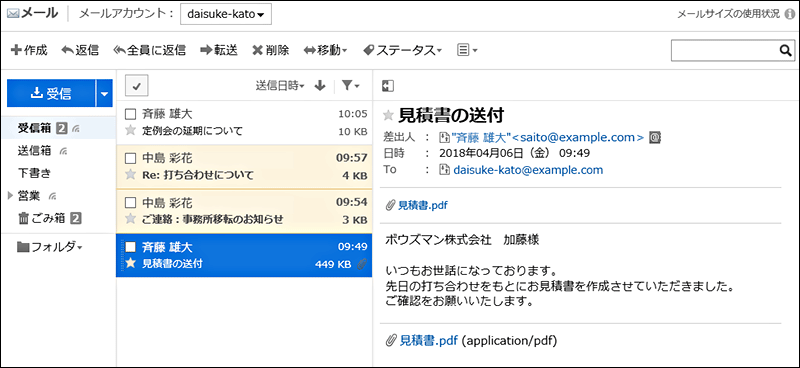This screenshot has width=800, height=368.
Task: Click the blue 受信 receive button
Action: pyautogui.click(x=51, y=93)
